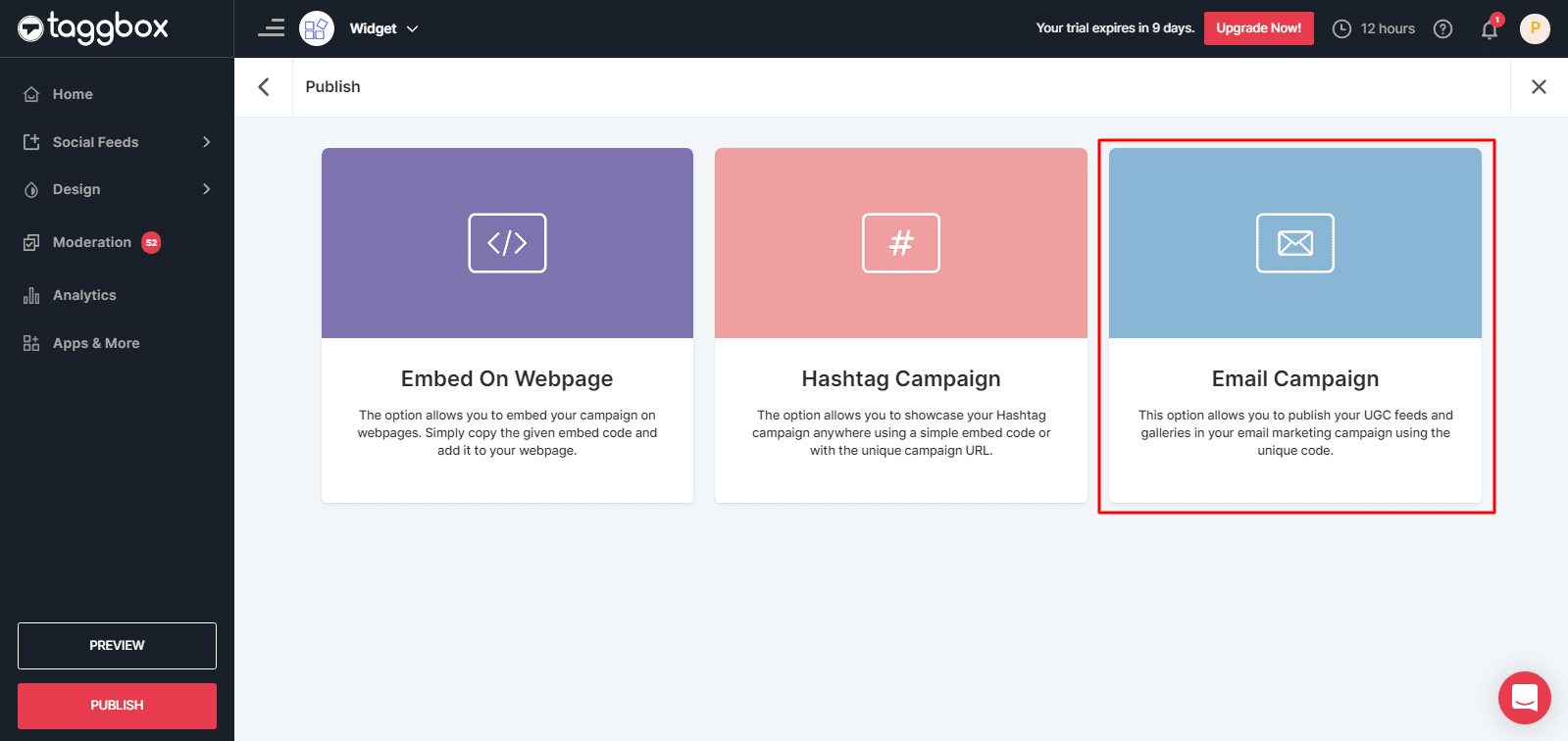Collapse sidebar with hamburger menu icon
Screen dimensions: 1568x741
(272, 28)
